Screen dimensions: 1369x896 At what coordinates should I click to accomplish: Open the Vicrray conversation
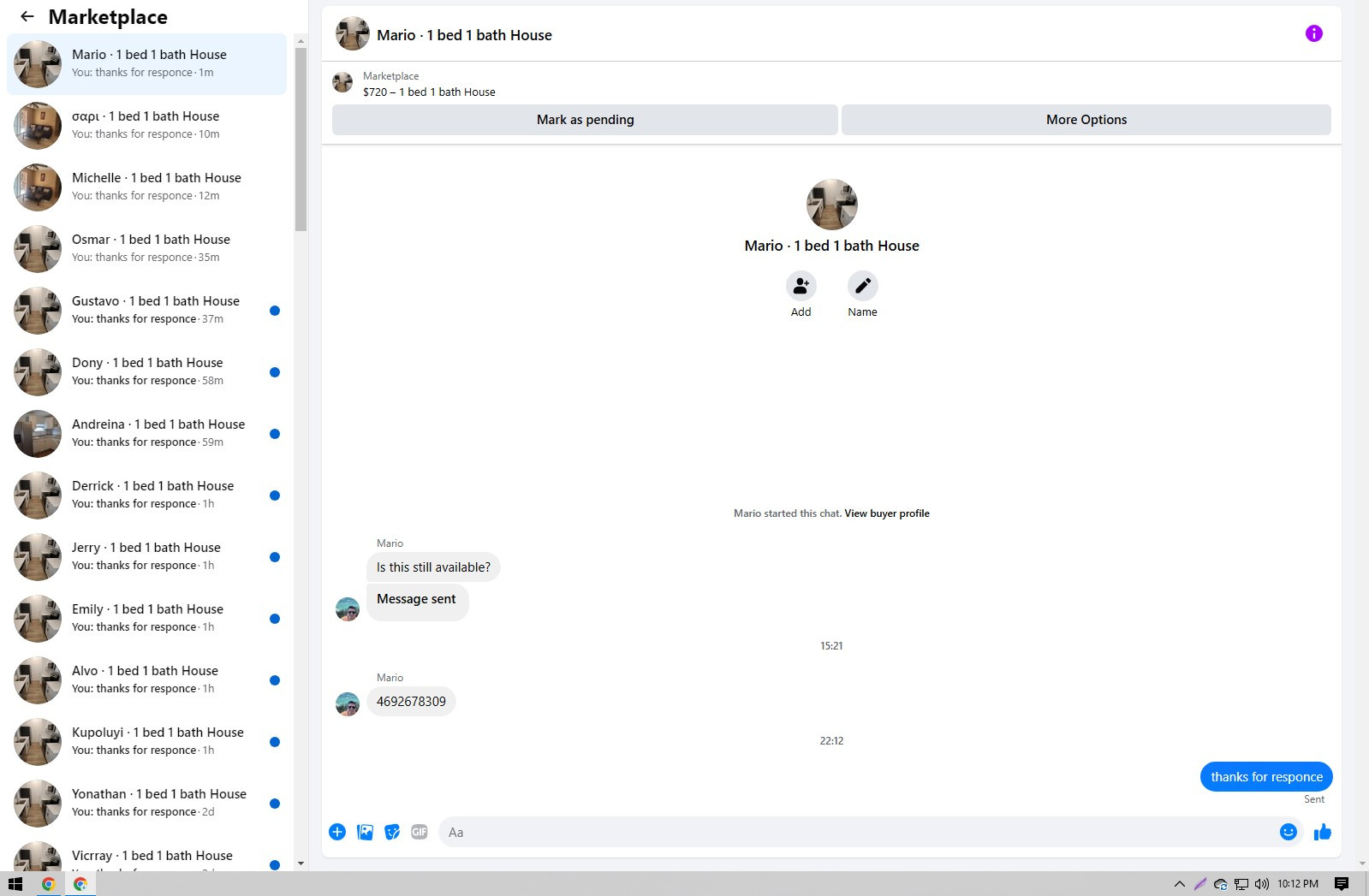pos(146,853)
